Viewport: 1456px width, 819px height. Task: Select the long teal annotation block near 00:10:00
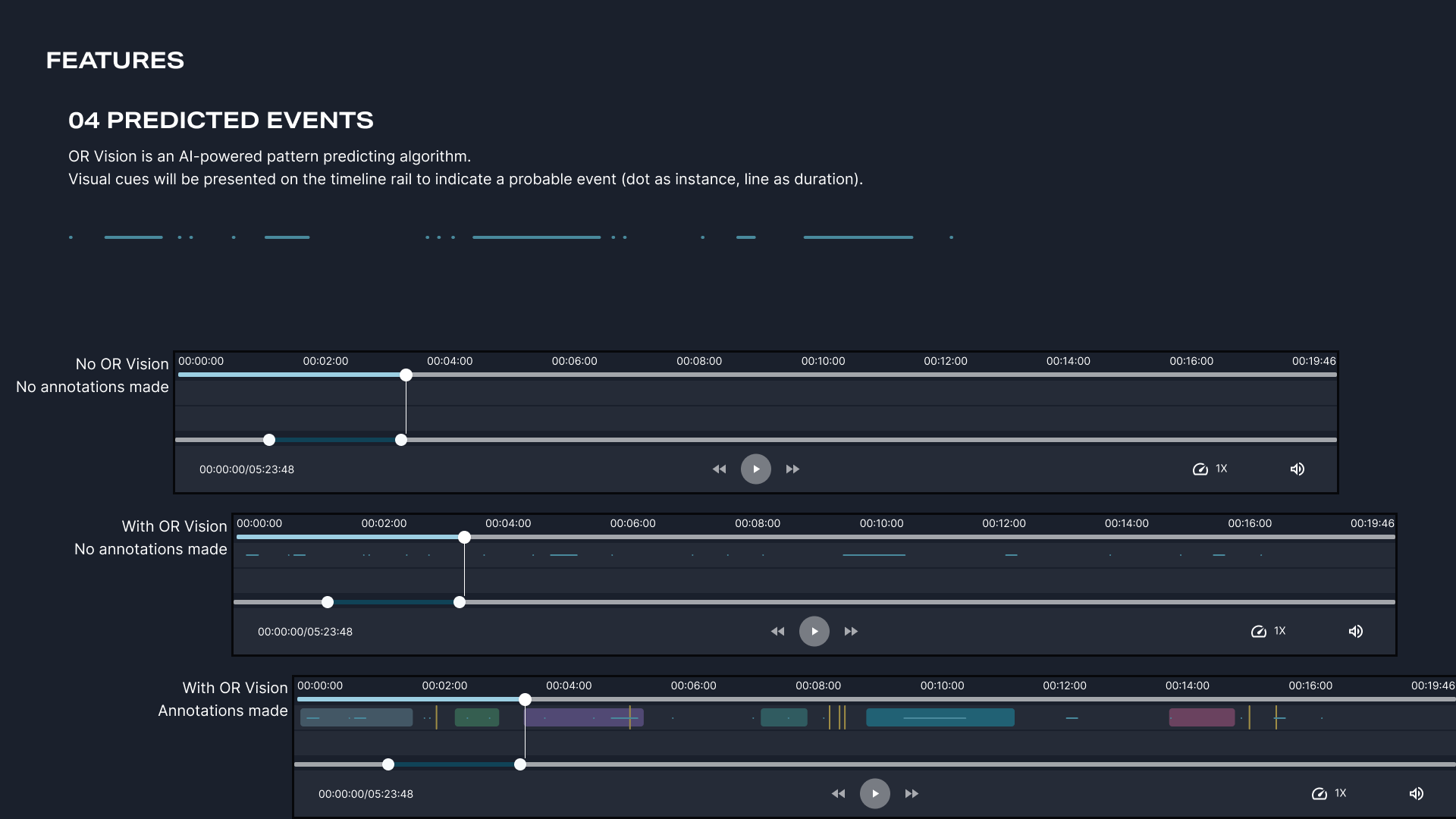[x=940, y=717]
